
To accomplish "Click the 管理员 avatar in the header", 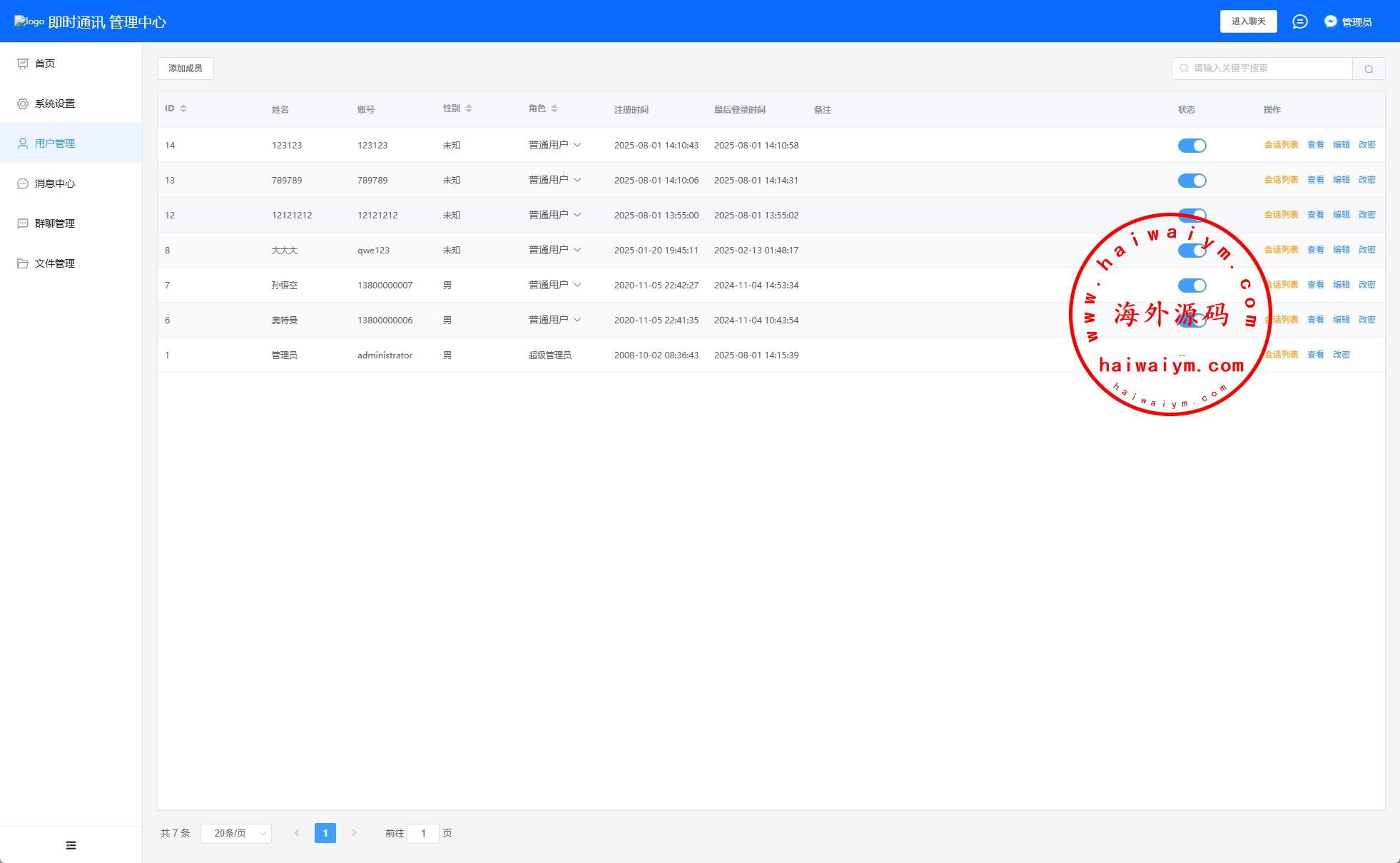I will pyautogui.click(x=1331, y=21).
